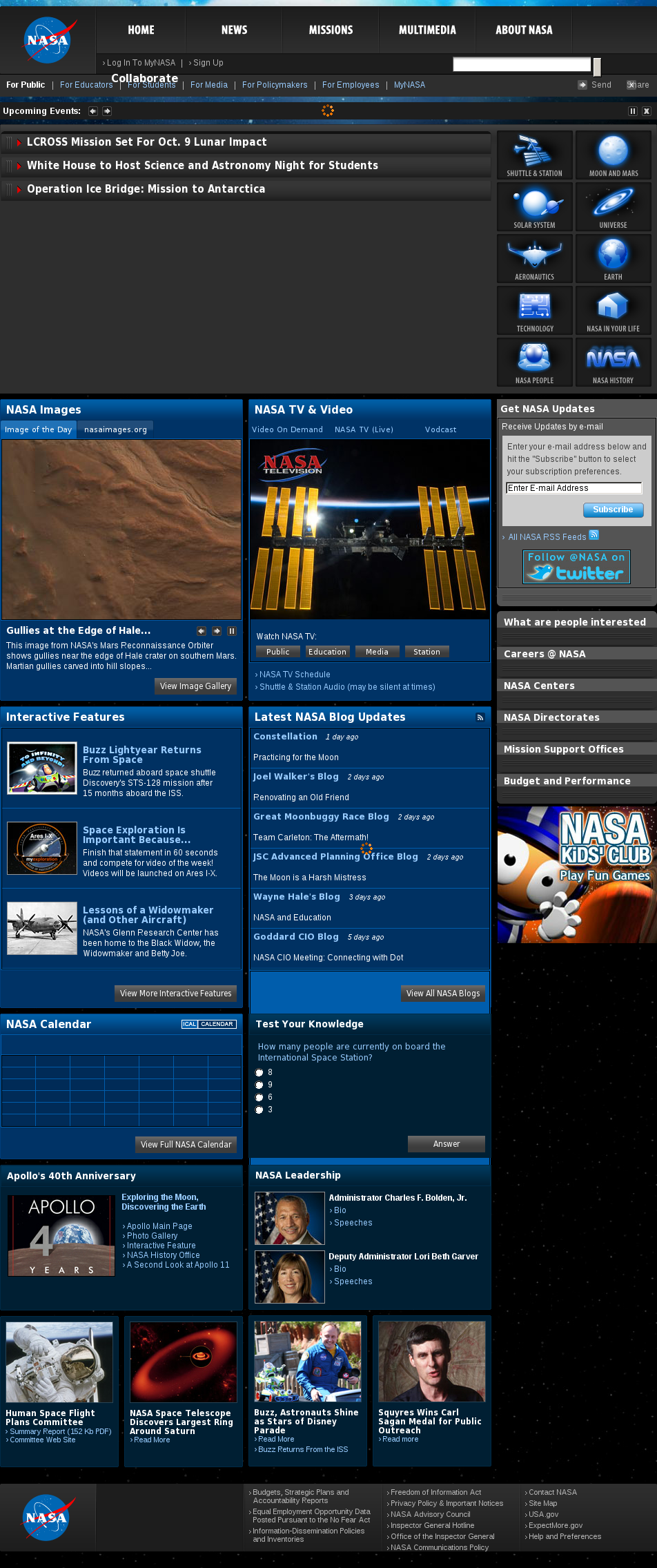Expand What are people interested section
Image resolution: width=657 pixels, height=1568 pixels.
[577, 622]
